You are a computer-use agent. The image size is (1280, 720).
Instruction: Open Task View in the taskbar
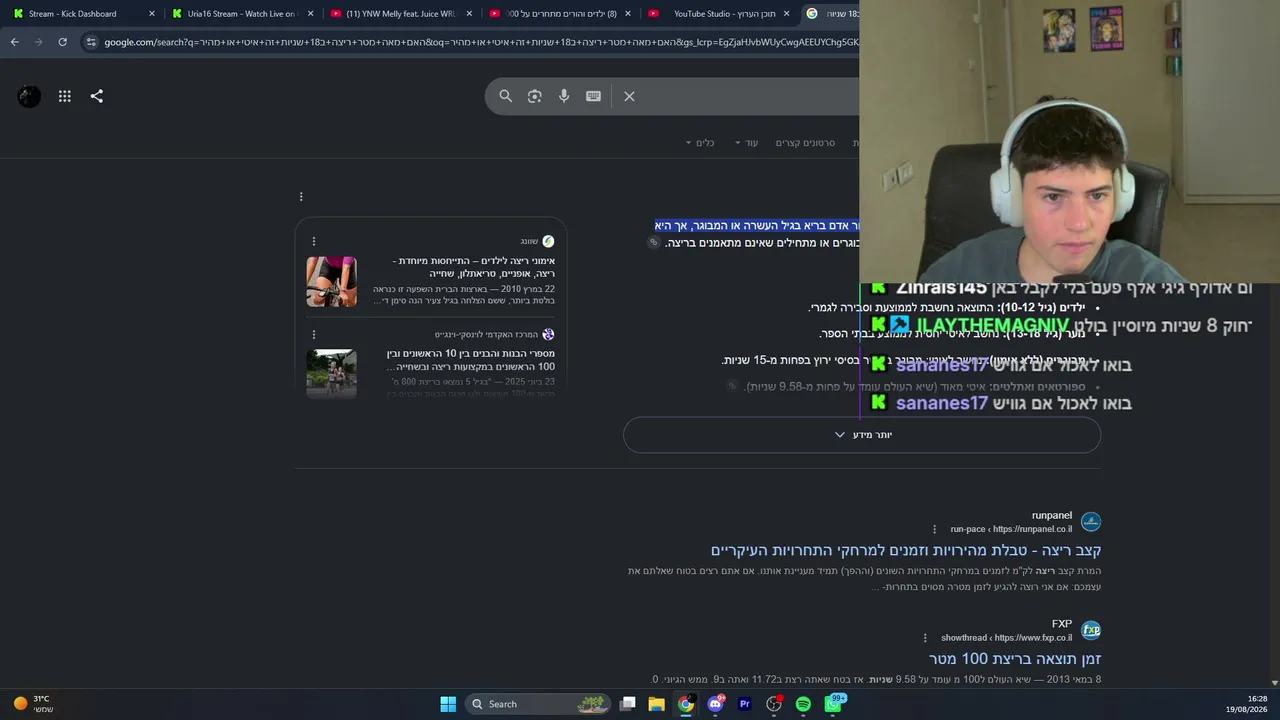[x=628, y=704]
